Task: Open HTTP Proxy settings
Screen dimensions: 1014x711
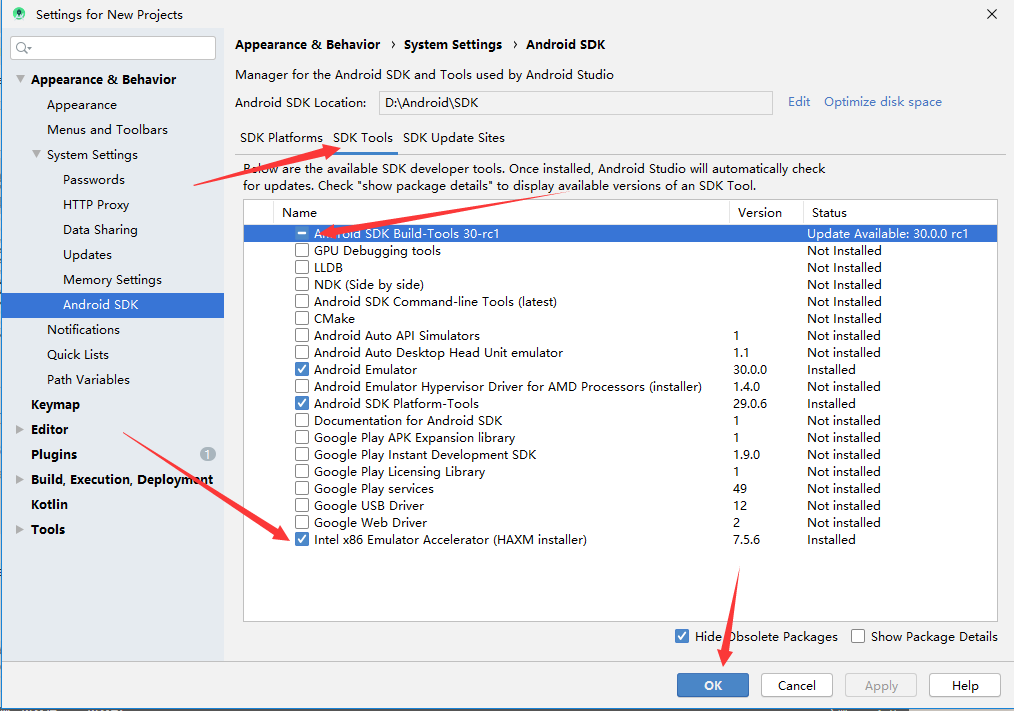Action: pyautogui.click(x=96, y=204)
